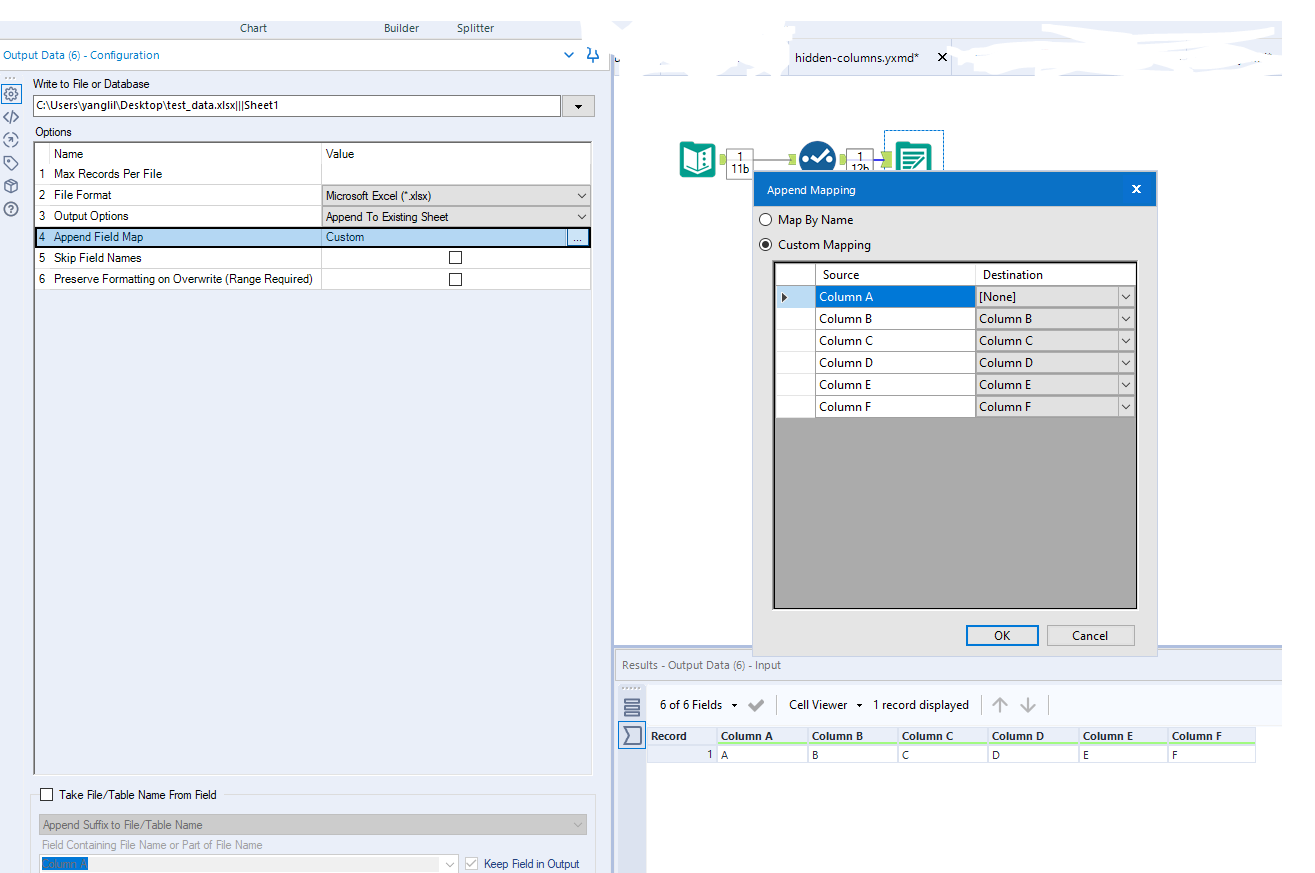This screenshot has width=1315, height=873.
Task: Open the XML view via the code sidebar icon
Action: (x=11, y=116)
